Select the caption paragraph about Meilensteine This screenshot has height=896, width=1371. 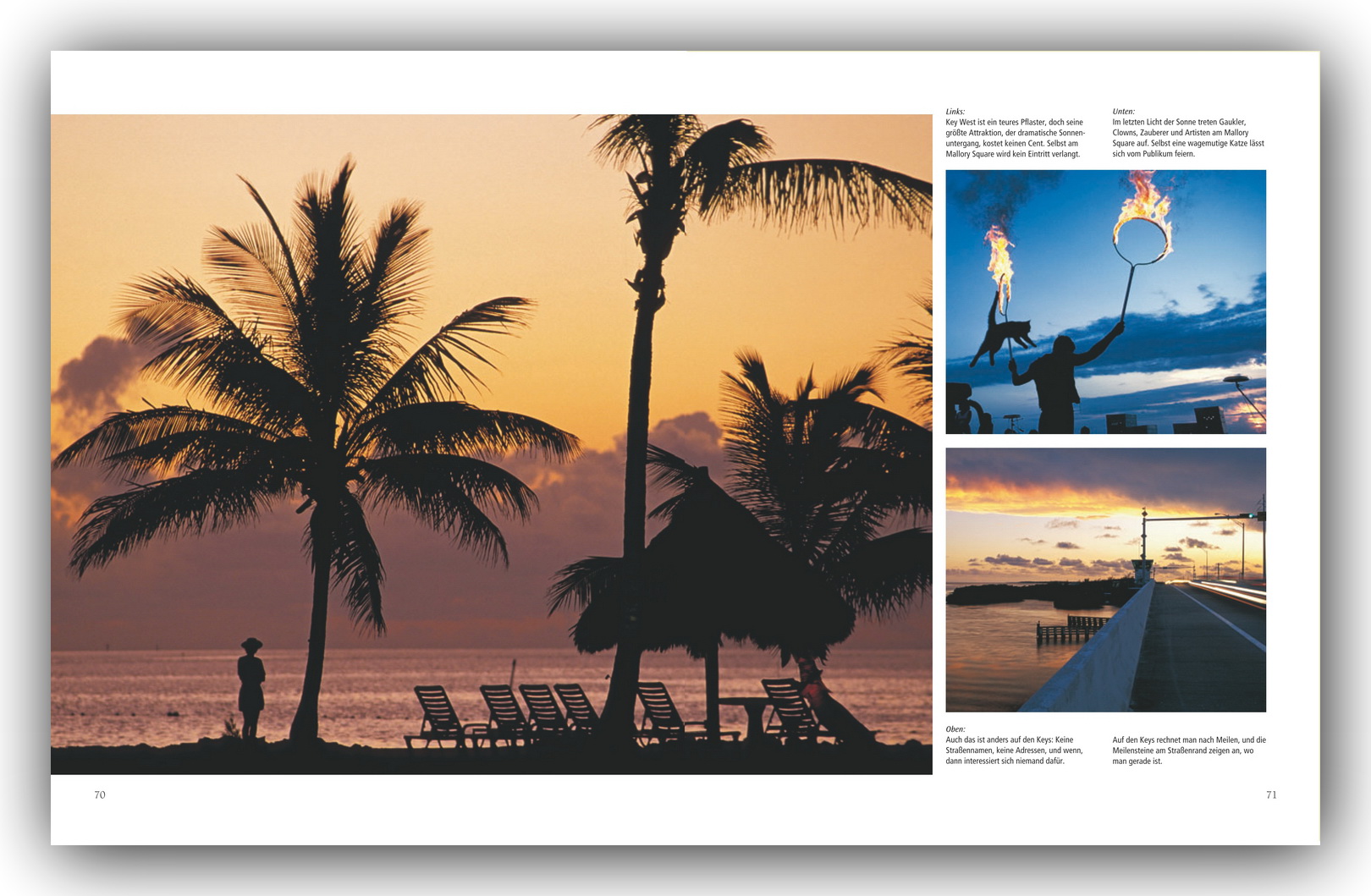[1188, 750]
